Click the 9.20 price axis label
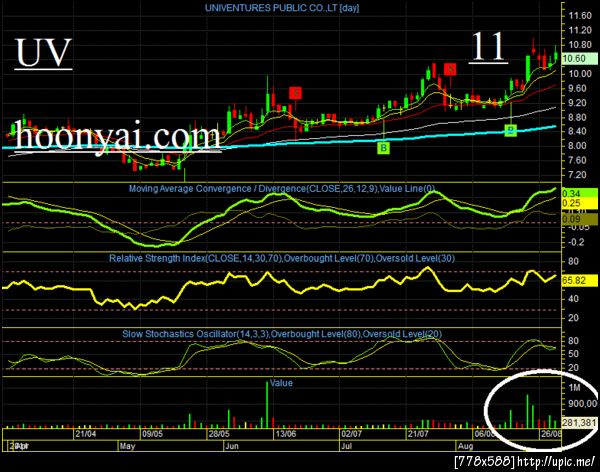 click(x=578, y=103)
